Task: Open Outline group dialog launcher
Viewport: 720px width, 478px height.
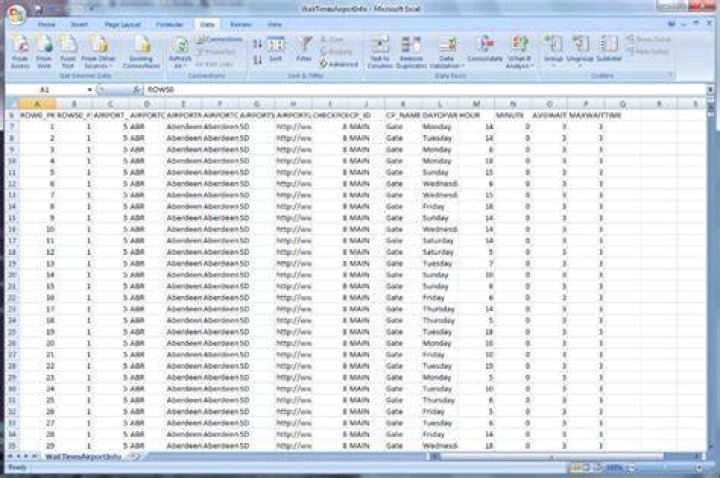Action: click(x=670, y=76)
